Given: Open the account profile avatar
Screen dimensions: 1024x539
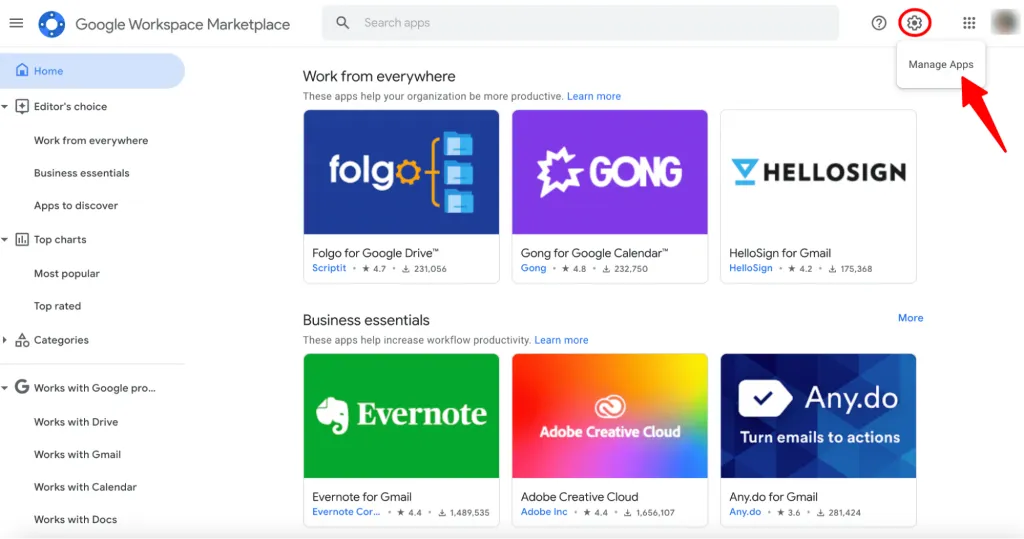Looking at the screenshot, I should tap(1004, 23).
